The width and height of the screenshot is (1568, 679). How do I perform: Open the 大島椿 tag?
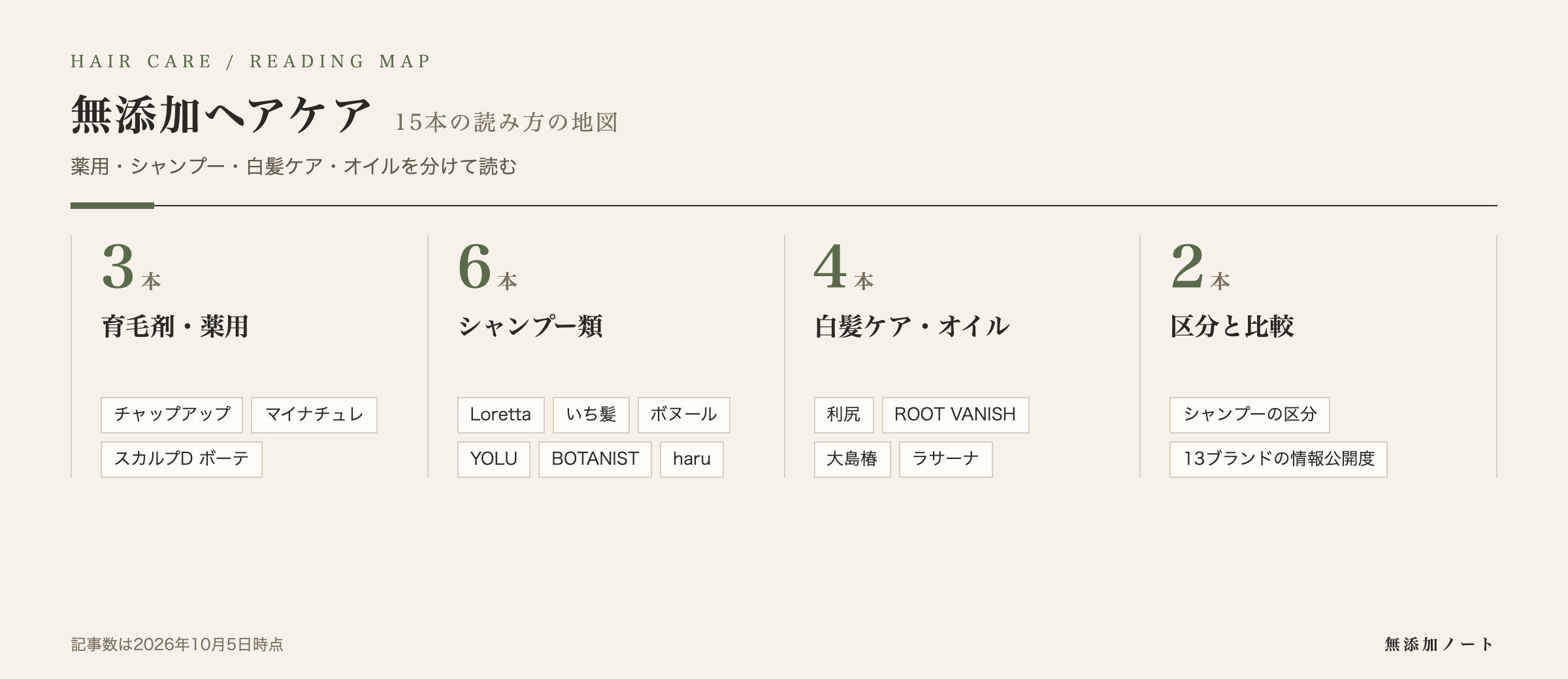point(852,459)
